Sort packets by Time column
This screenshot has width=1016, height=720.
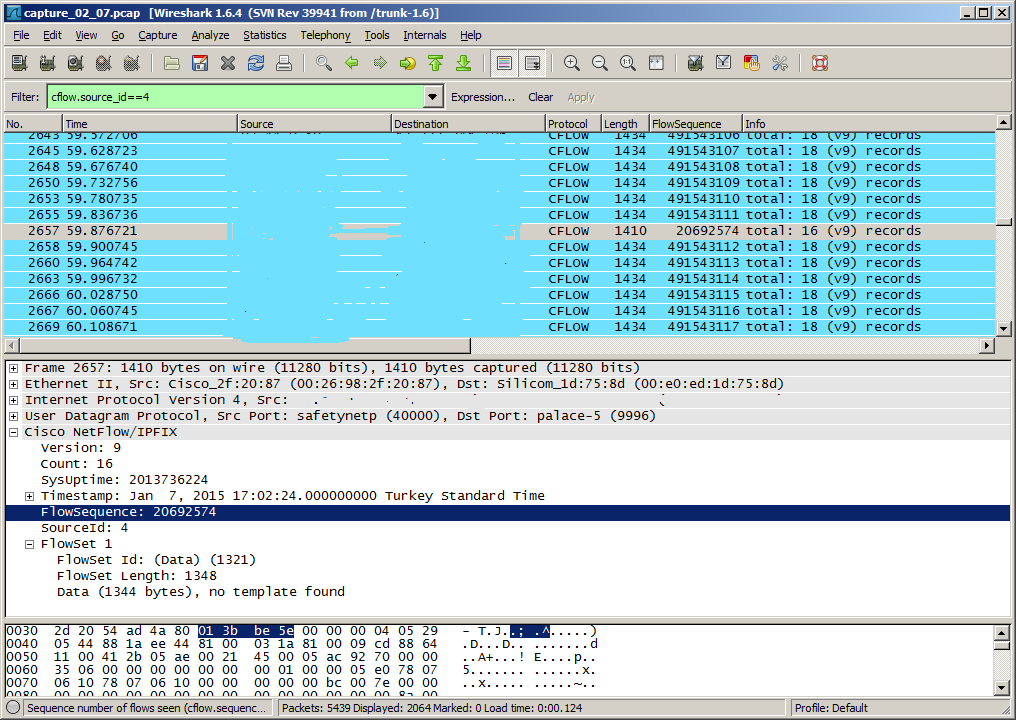(x=150, y=124)
